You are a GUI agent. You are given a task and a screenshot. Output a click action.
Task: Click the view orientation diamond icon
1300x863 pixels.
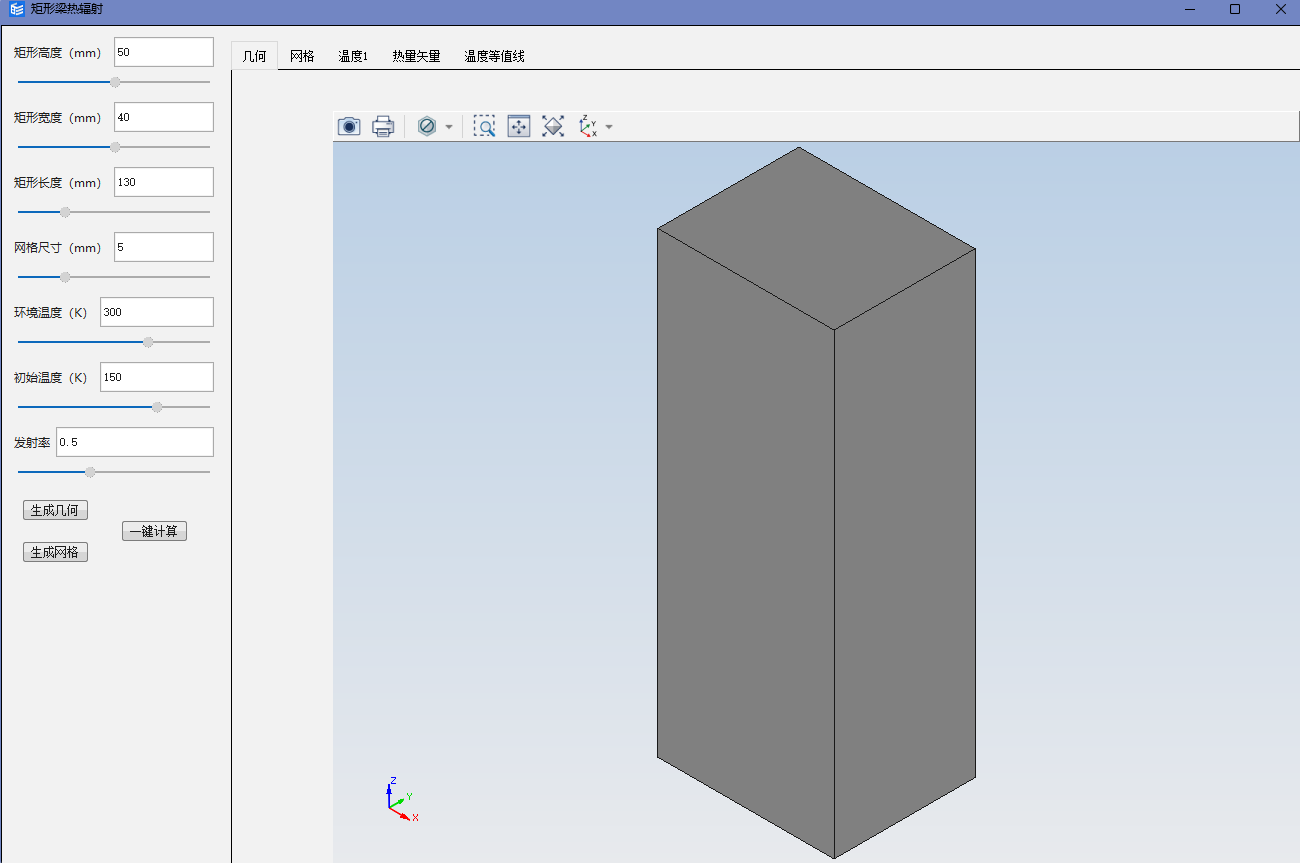553,126
